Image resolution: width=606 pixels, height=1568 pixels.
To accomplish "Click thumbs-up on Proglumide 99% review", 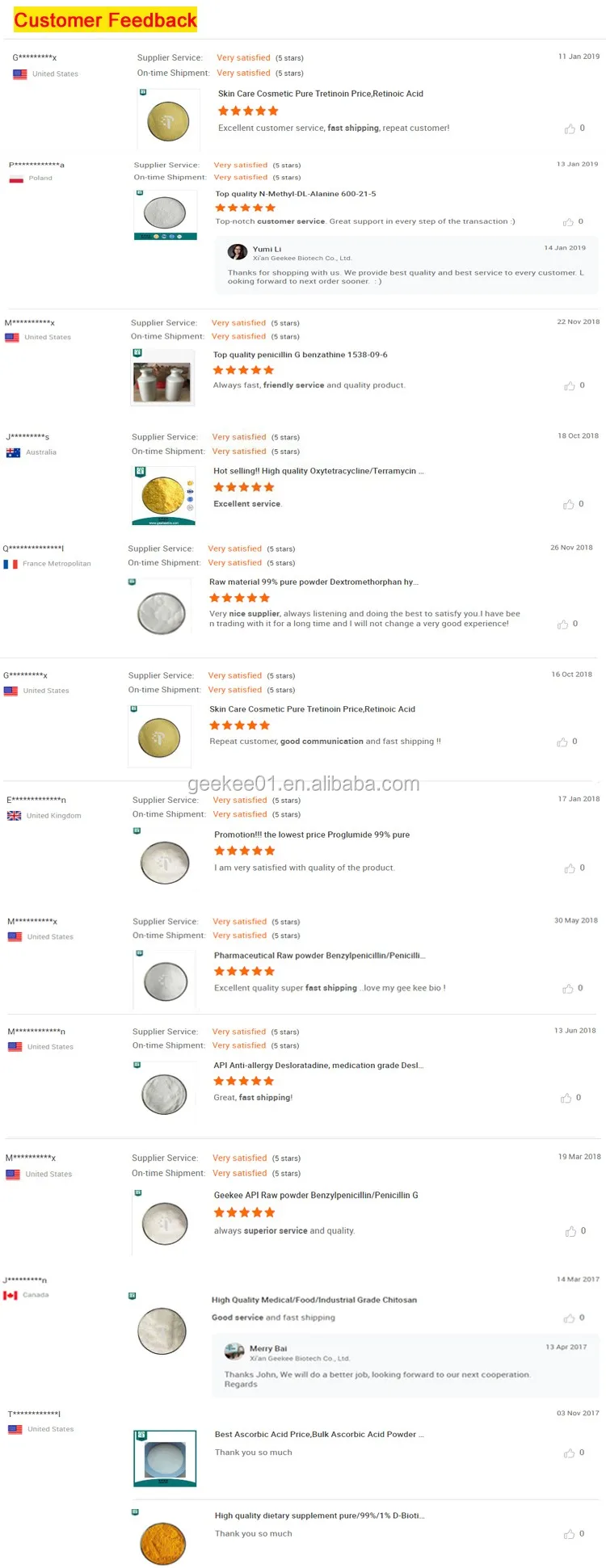I will [570, 868].
